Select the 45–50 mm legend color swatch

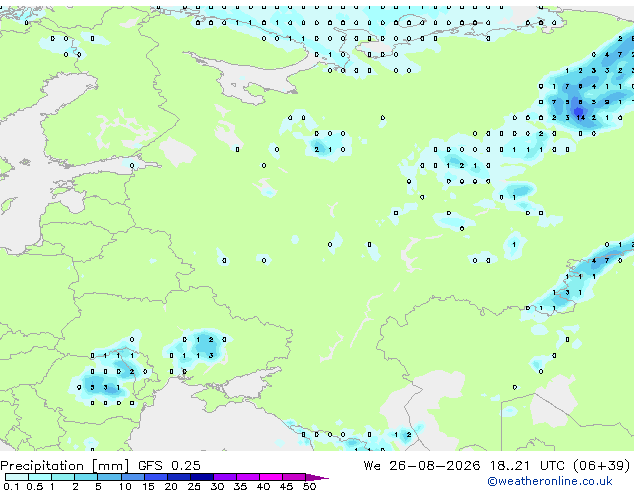tap(294, 477)
